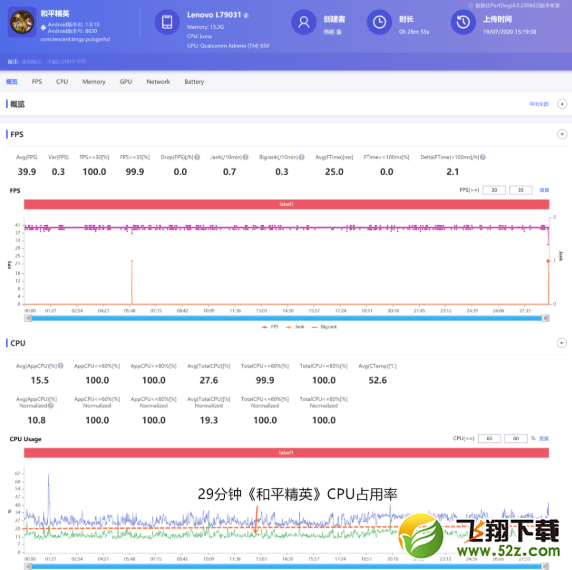The image size is (572, 570).
Task: Open help icon next to Avg(AppCPU)[%]
Action: pos(61,365)
